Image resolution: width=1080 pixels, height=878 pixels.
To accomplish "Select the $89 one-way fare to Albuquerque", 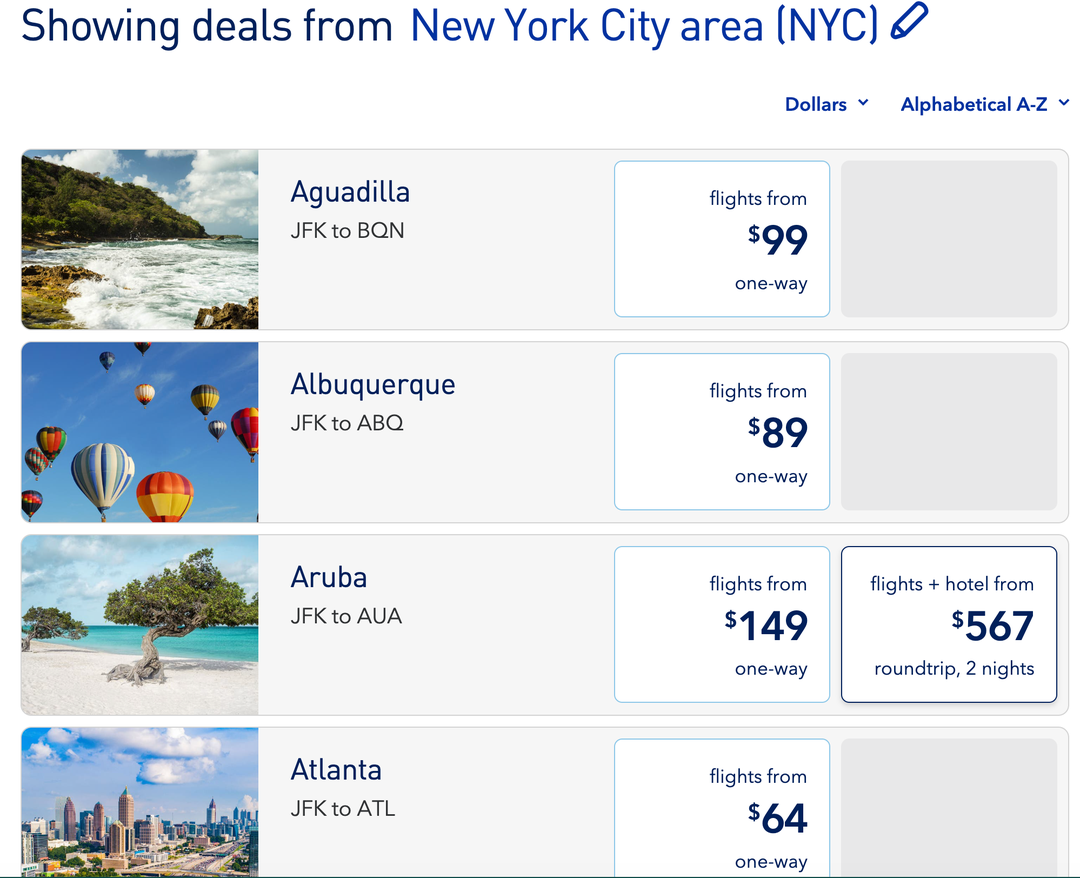I will pos(722,431).
